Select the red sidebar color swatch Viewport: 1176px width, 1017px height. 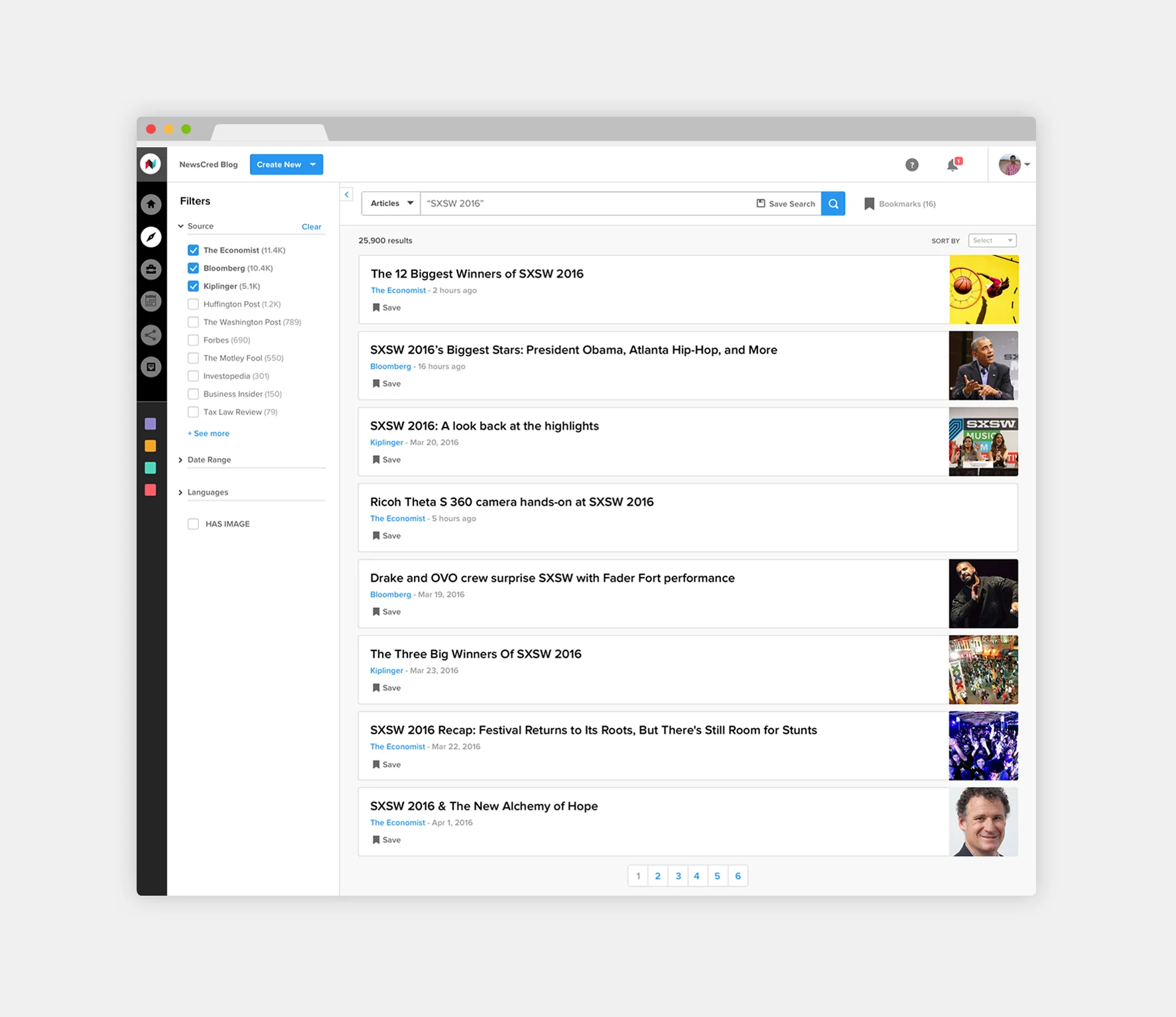(151, 490)
